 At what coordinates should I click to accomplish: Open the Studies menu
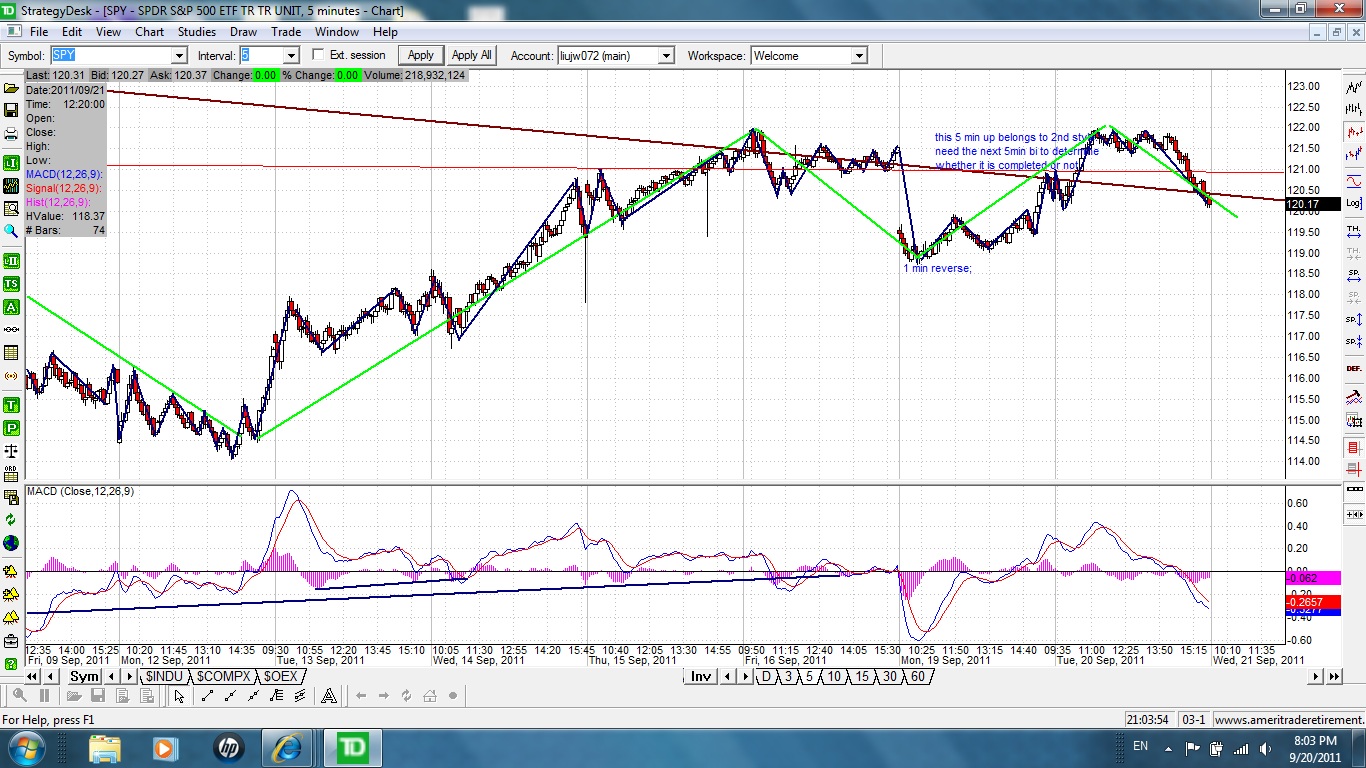click(x=197, y=32)
